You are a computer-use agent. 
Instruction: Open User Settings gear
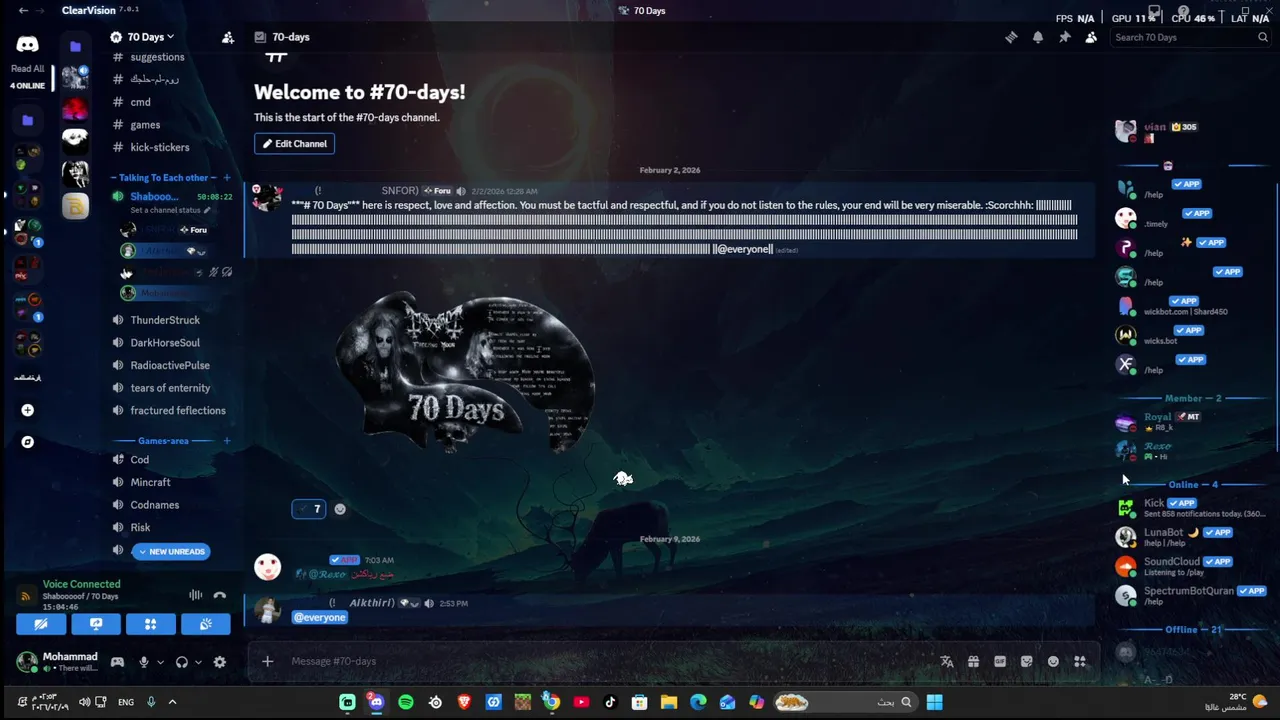tap(220, 662)
